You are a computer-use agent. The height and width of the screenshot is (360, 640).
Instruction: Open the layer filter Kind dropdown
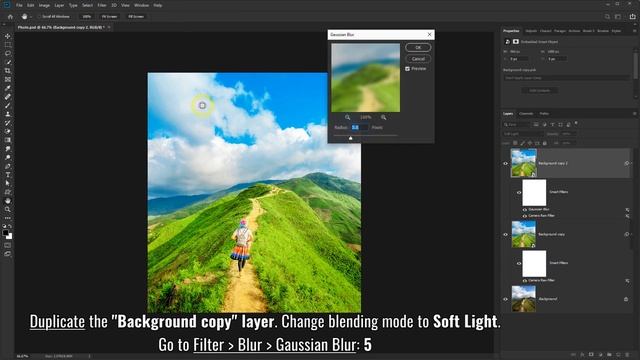[x=516, y=124]
